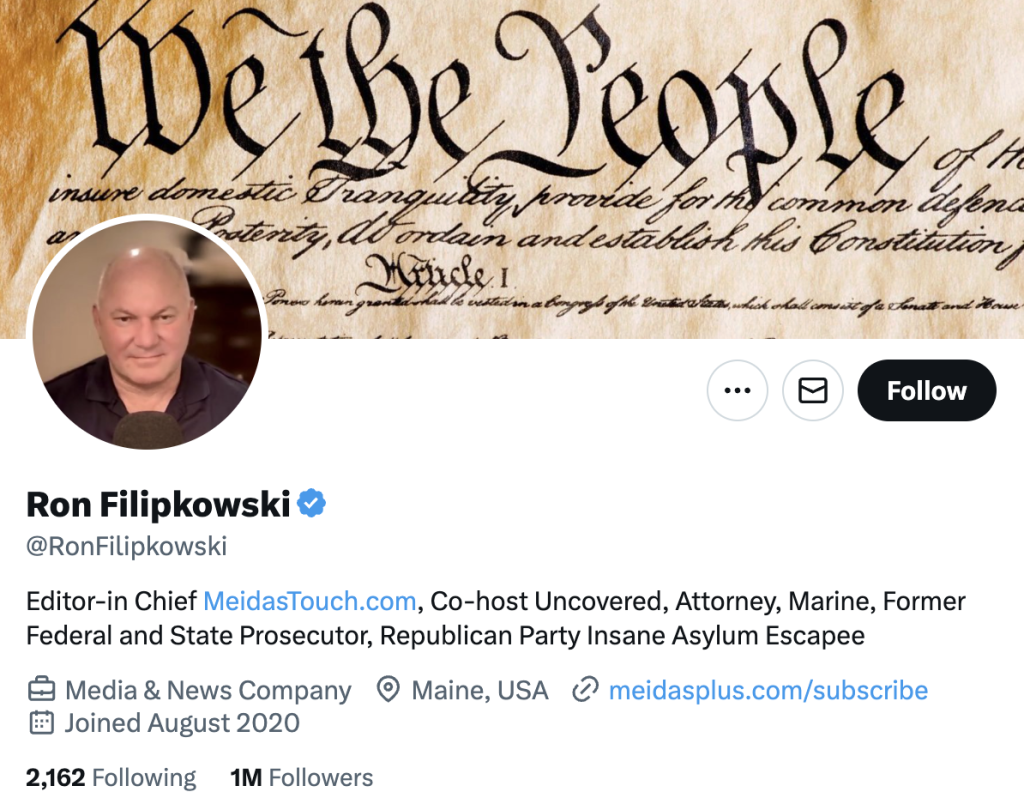Open the profile picture thumbnail
This screenshot has width=1024, height=798.
click(x=147, y=335)
